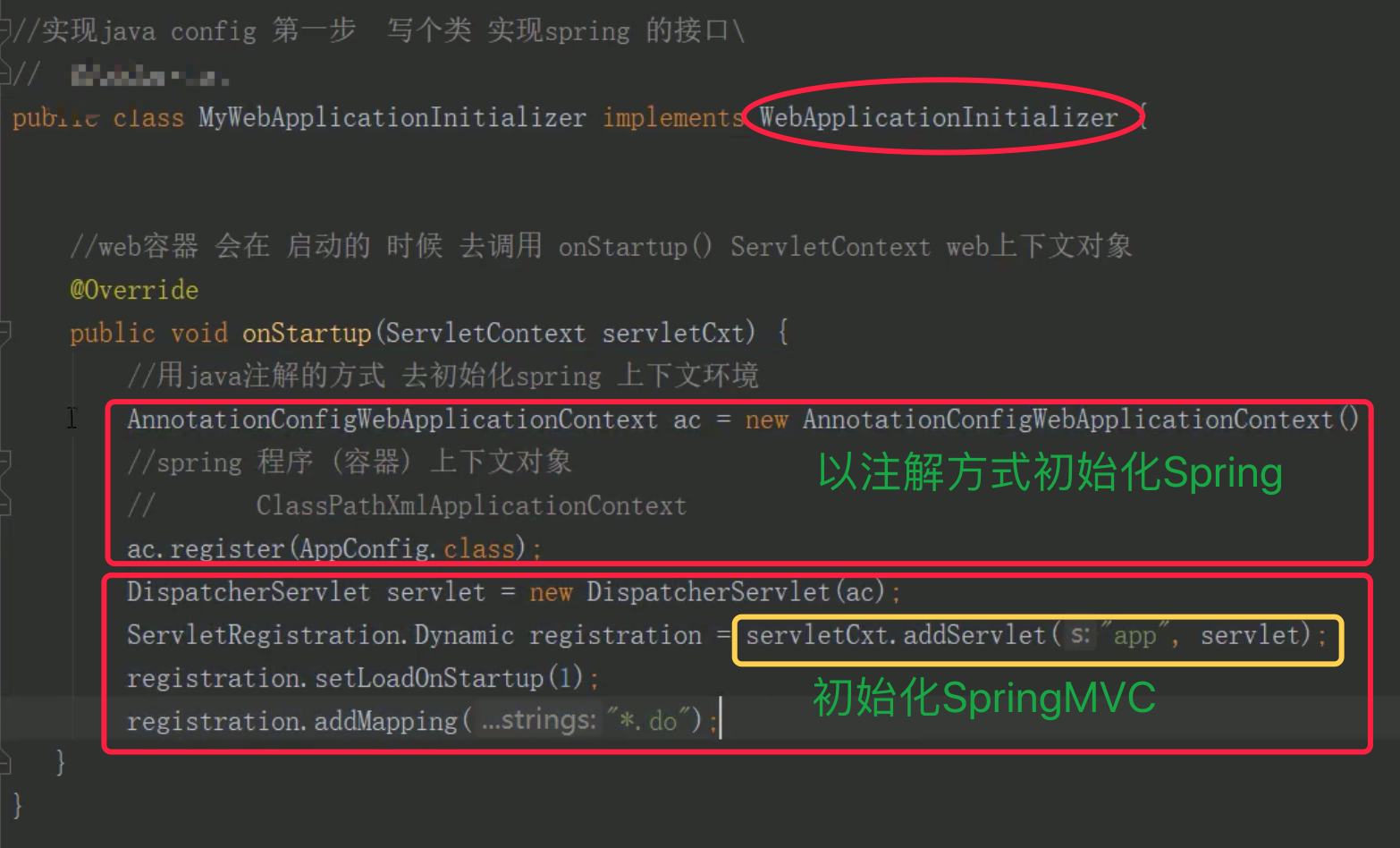This screenshot has width=1400, height=848.
Task: Click the 'void' return type keyword
Action: coord(199,333)
